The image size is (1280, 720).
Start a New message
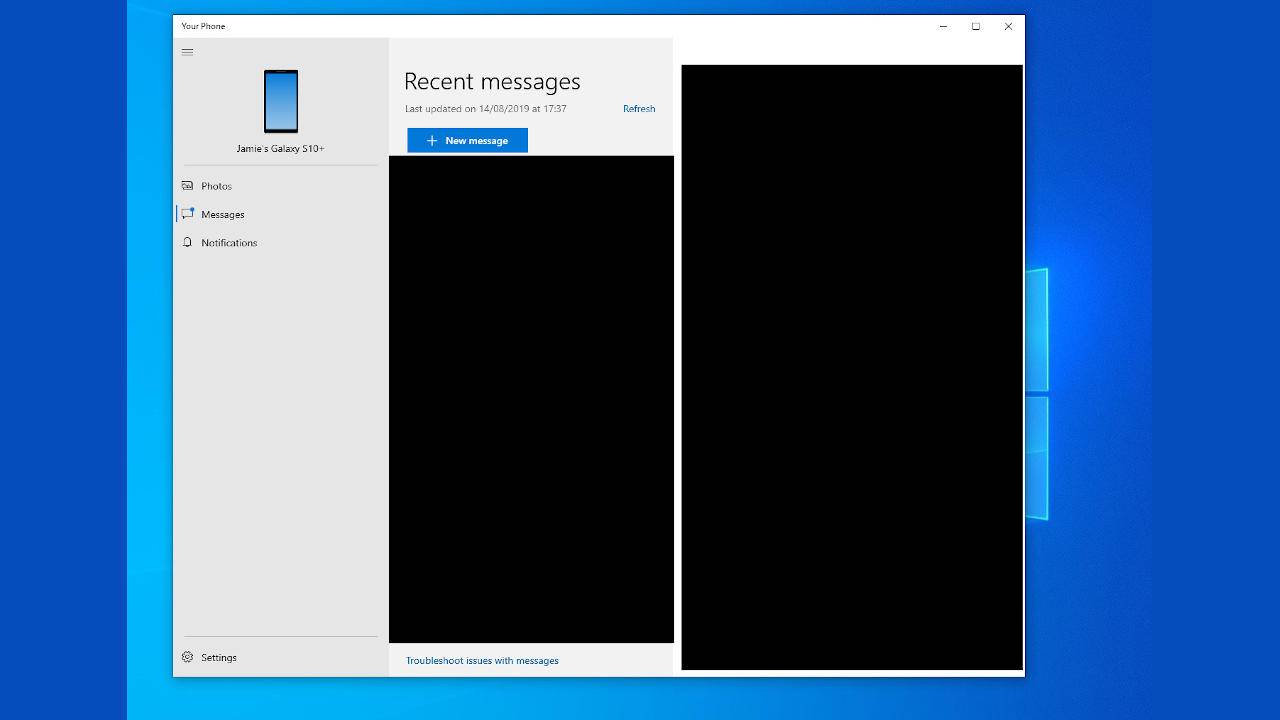(x=467, y=140)
